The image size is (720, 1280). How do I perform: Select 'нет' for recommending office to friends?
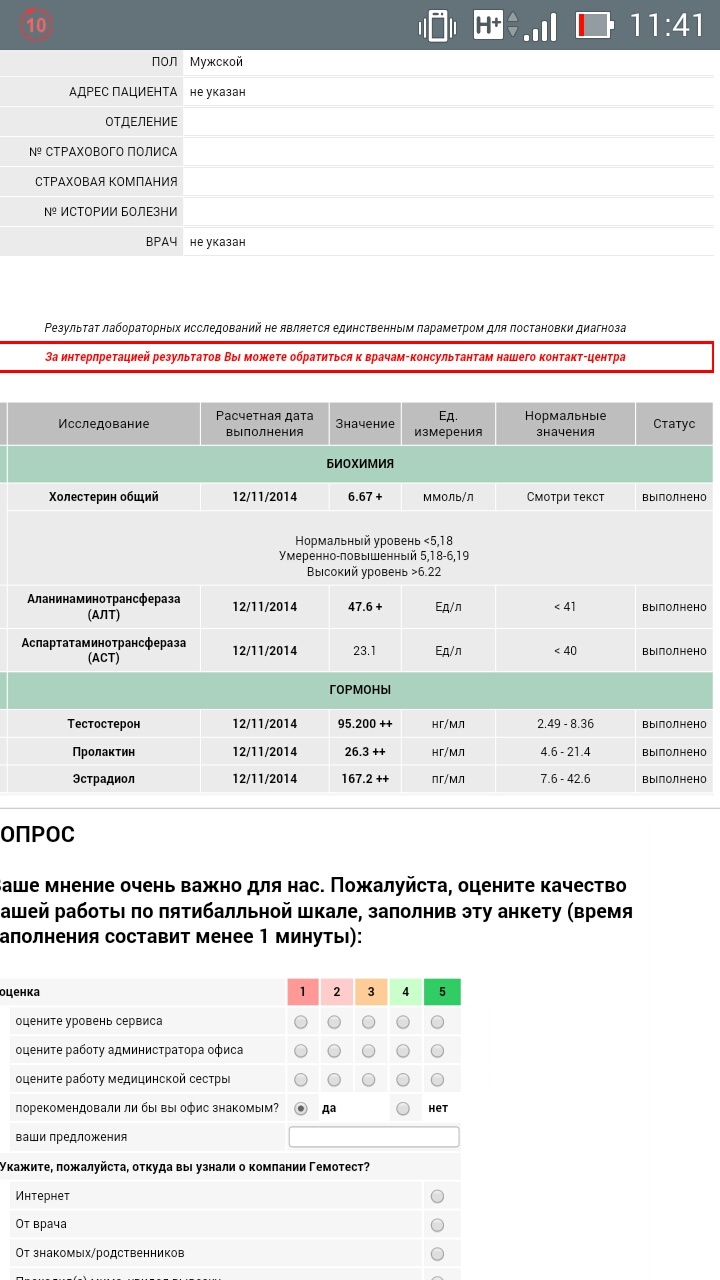(403, 1108)
